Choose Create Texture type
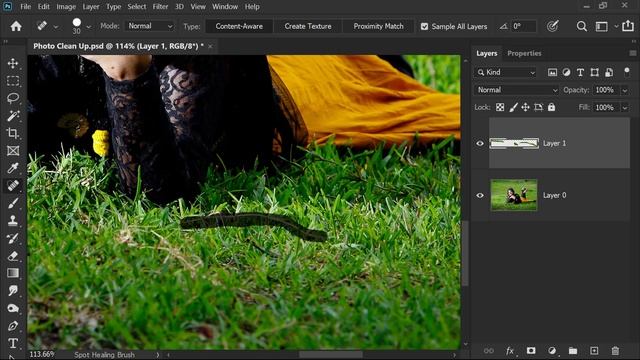The width and height of the screenshot is (640, 360). click(x=308, y=26)
